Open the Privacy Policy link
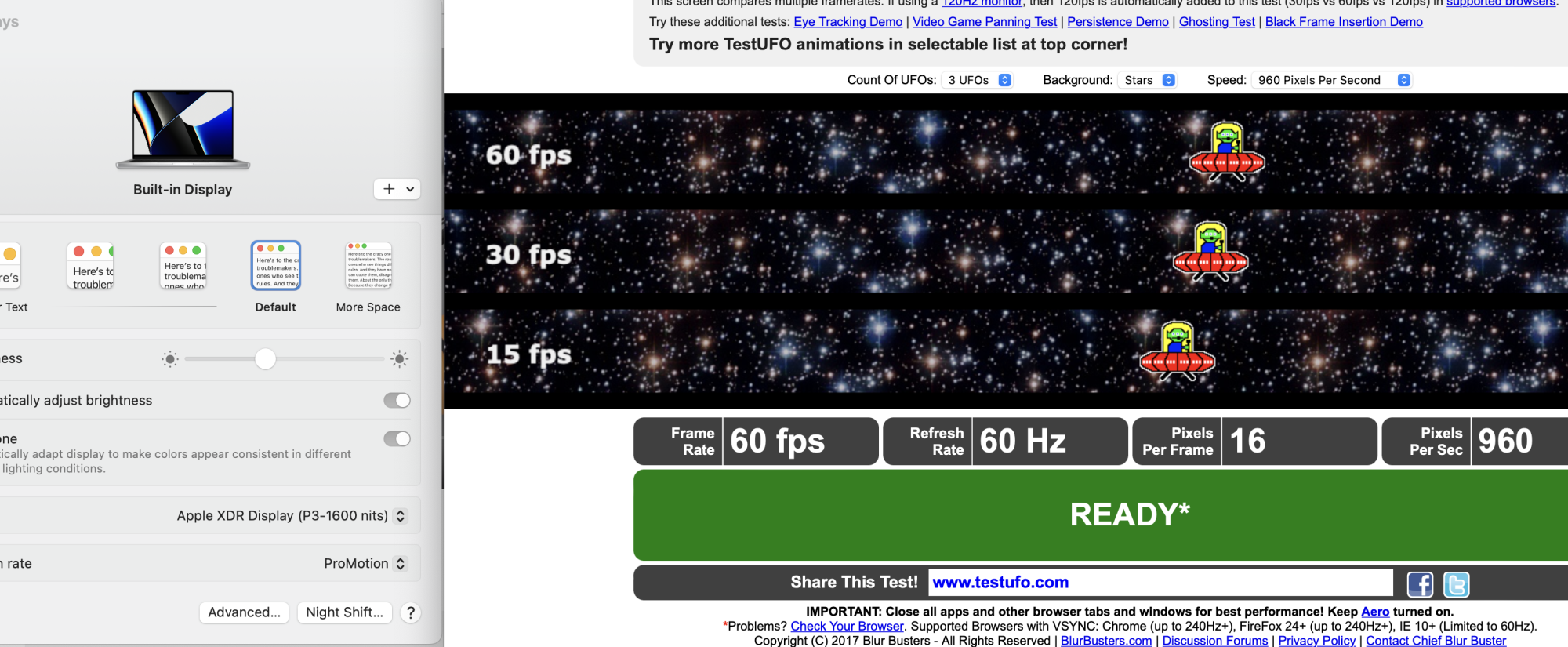 pos(1317,641)
